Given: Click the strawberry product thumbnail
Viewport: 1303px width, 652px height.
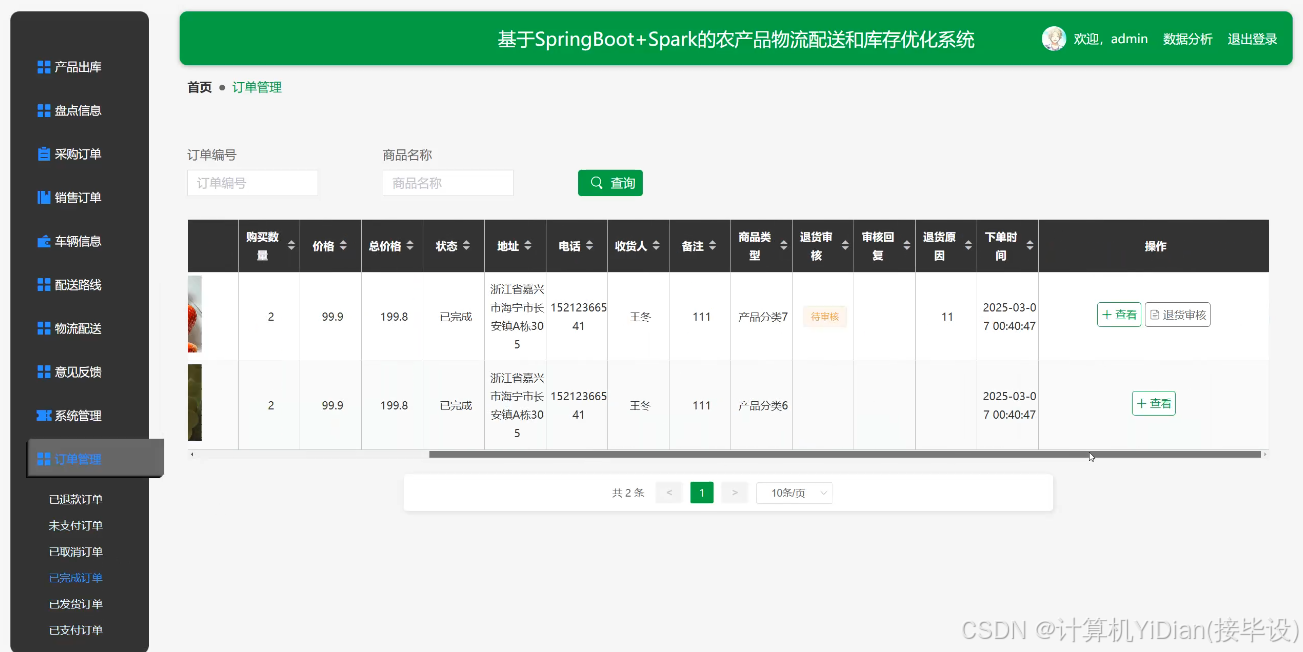Looking at the screenshot, I should 195,314.
